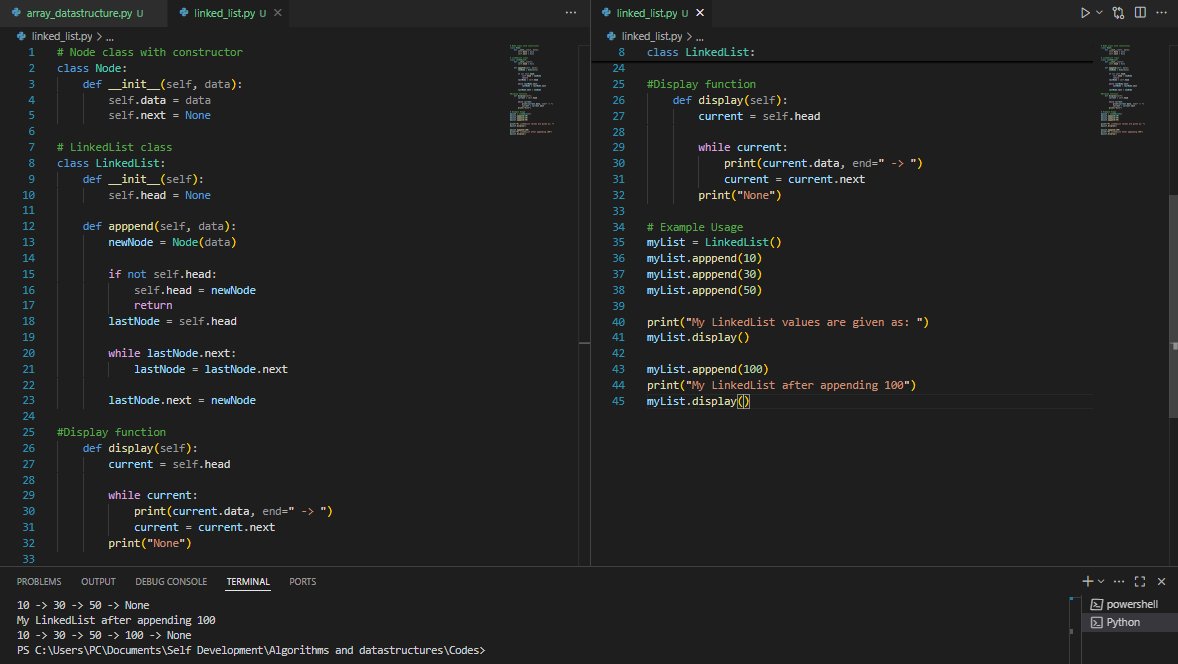This screenshot has width=1178, height=664.
Task: Click 'myList.apppend(50)' line
Action: click(704, 290)
